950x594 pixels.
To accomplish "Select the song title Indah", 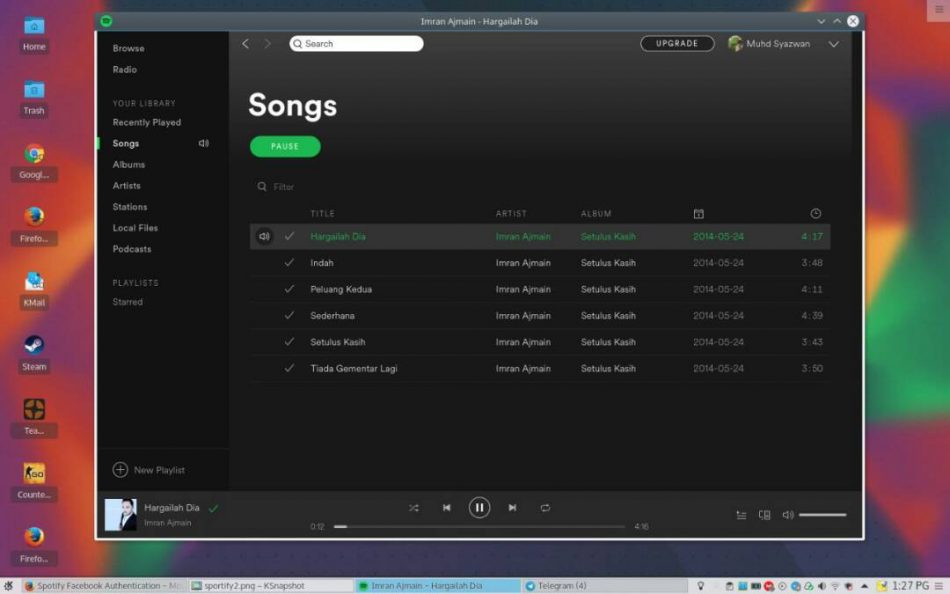I will [x=322, y=263].
